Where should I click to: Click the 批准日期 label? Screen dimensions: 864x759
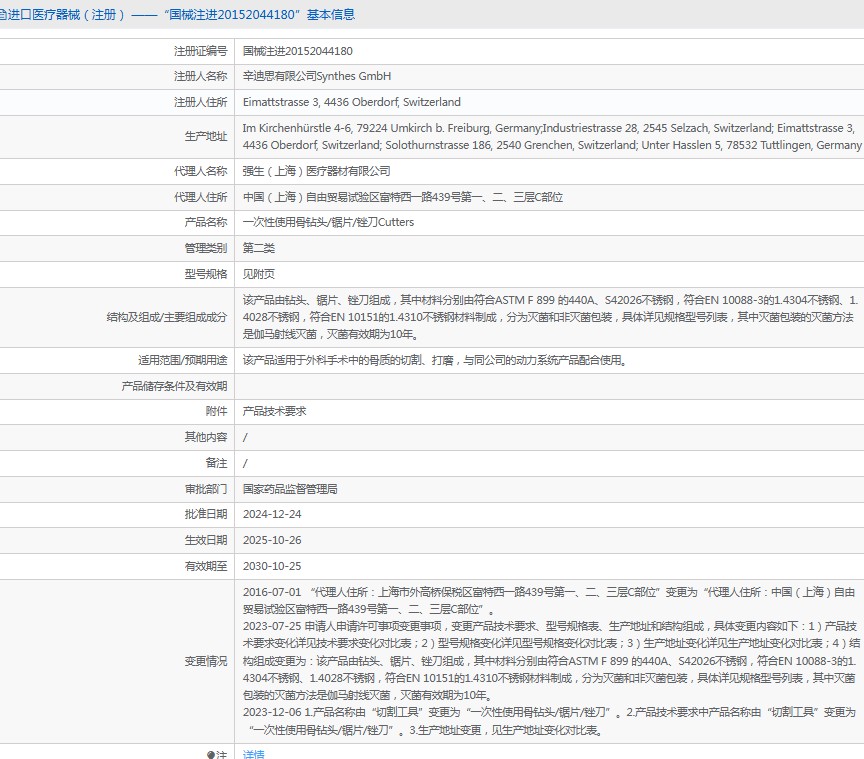coord(206,514)
